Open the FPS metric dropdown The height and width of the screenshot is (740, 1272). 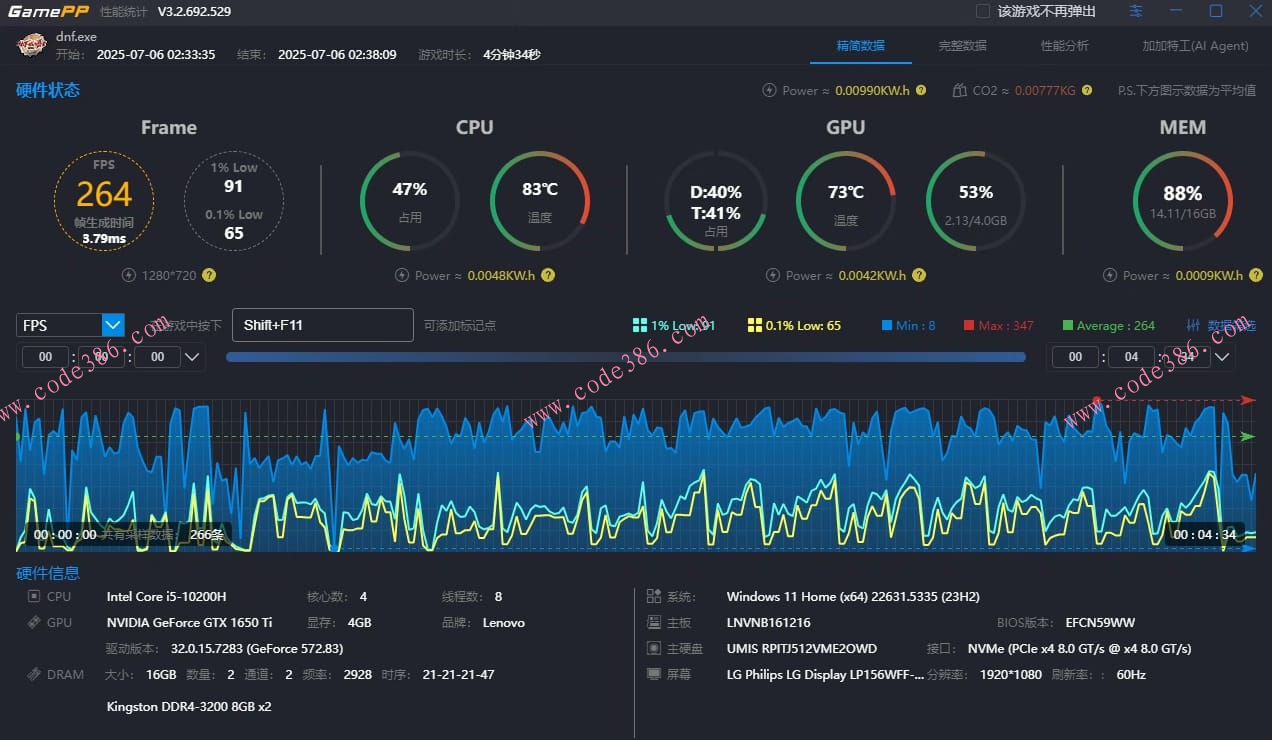pyautogui.click(x=113, y=325)
